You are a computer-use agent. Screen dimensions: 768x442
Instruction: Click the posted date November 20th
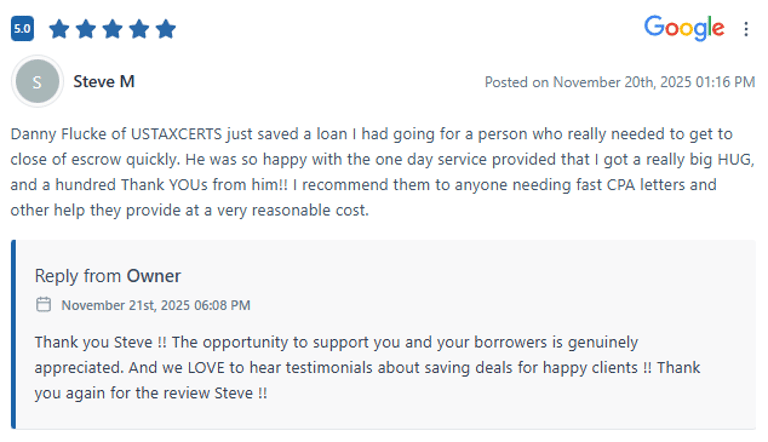pos(619,82)
